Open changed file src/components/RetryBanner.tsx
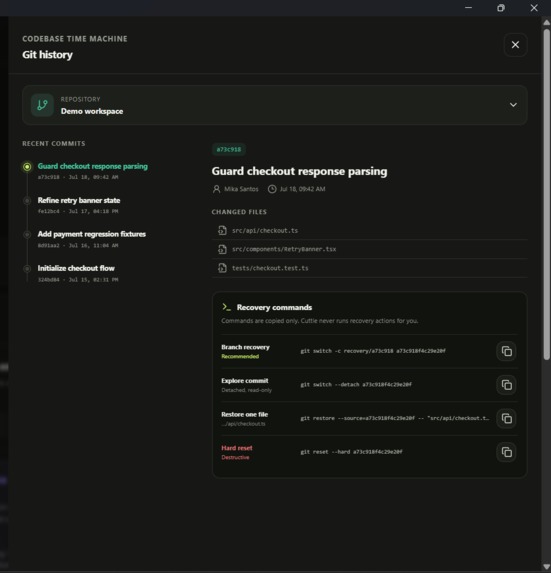This screenshot has height=573, width=551. click(x=369, y=249)
